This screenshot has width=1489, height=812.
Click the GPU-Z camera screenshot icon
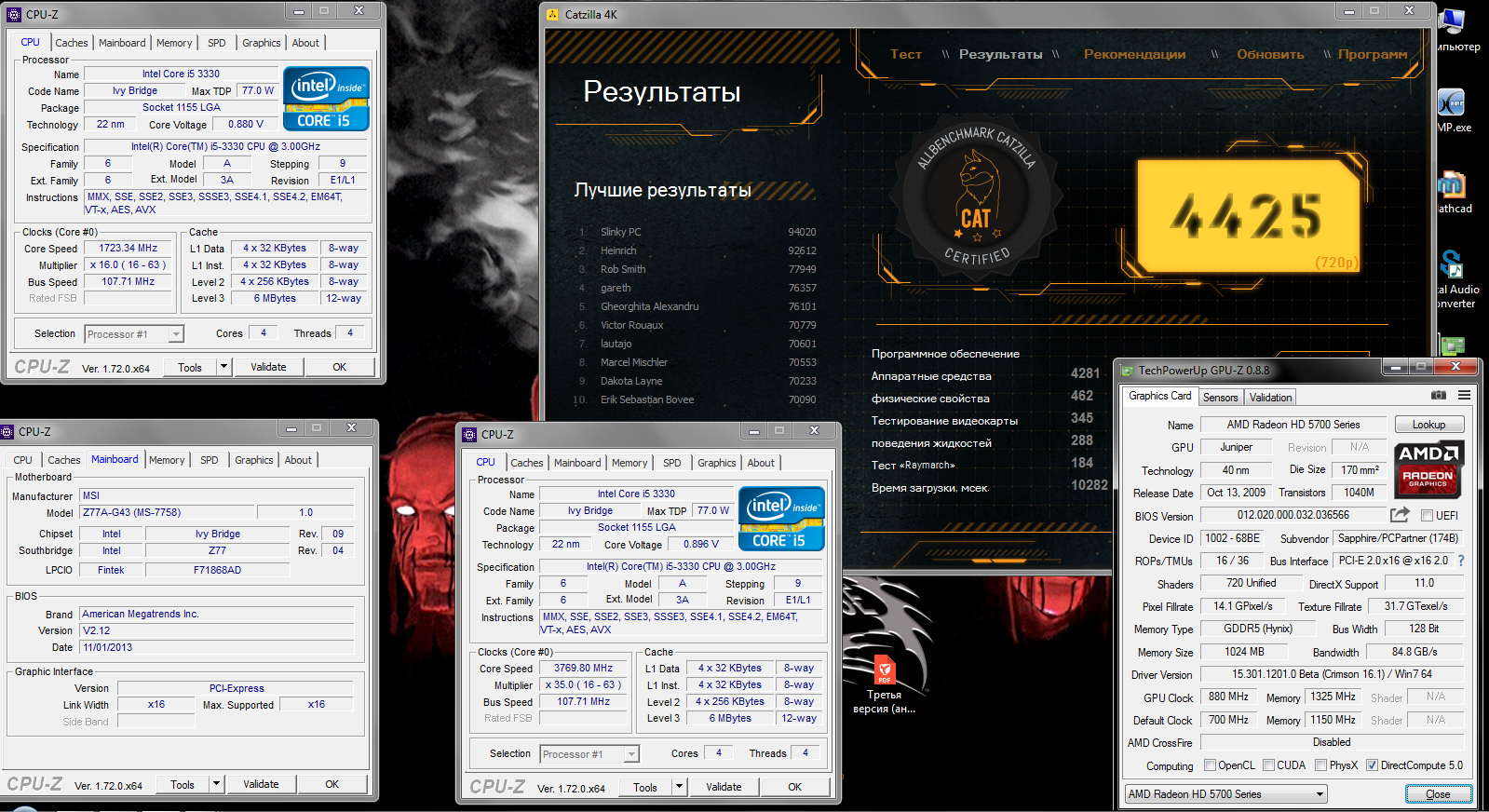coord(1439,396)
